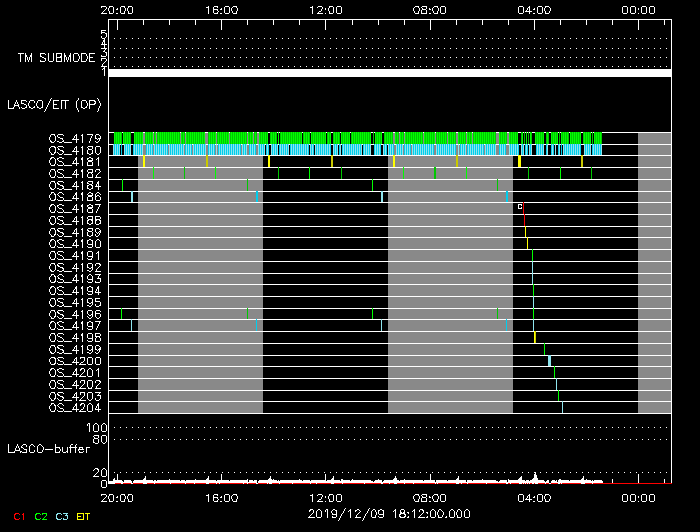Select the EIT legend entry
Viewport: 700px width, 532px height.
[x=84, y=516]
